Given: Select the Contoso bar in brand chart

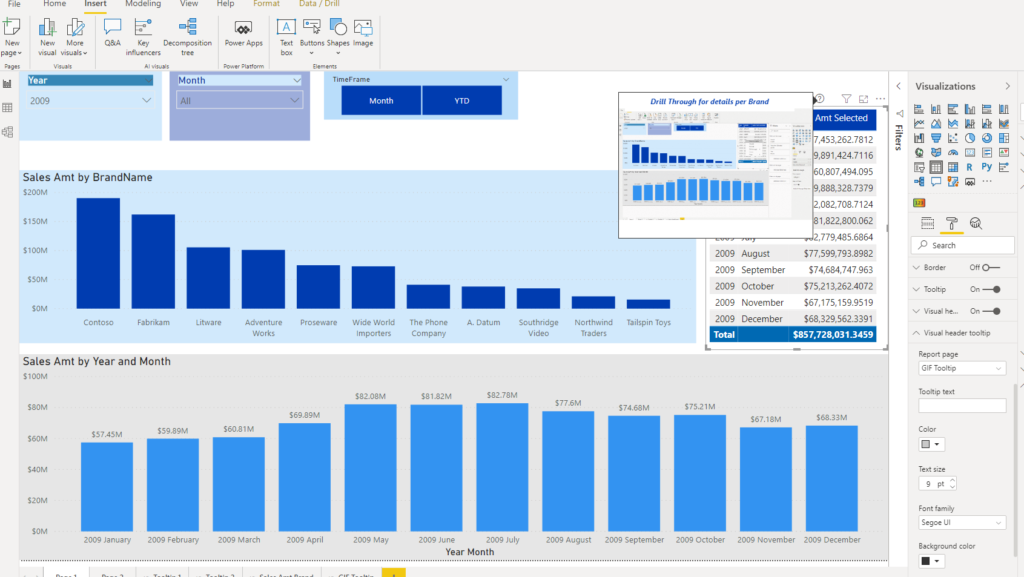Looking at the screenshot, I should point(98,253).
